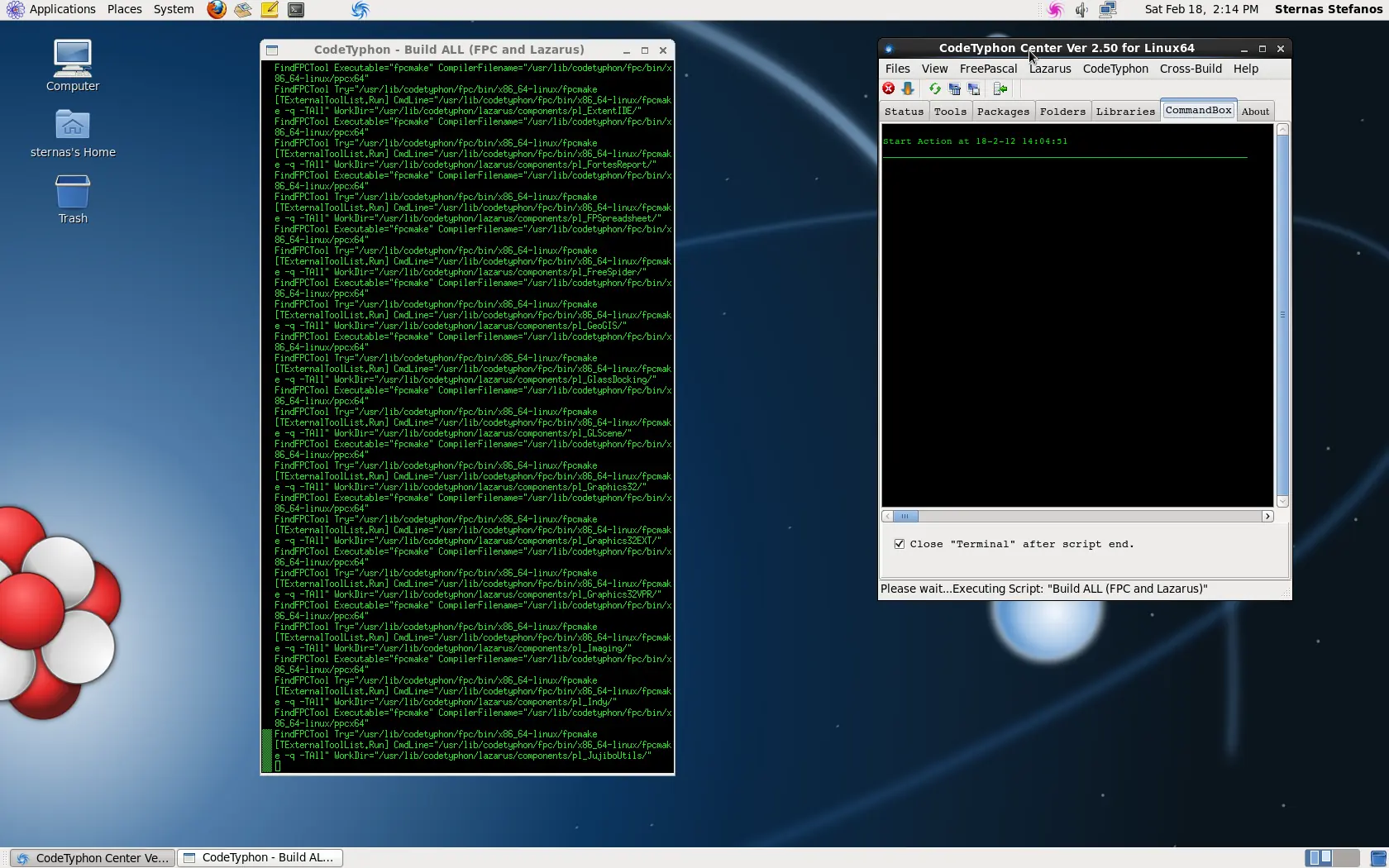Expand the Lazarus menu
The image size is (1389, 868).
(1050, 69)
